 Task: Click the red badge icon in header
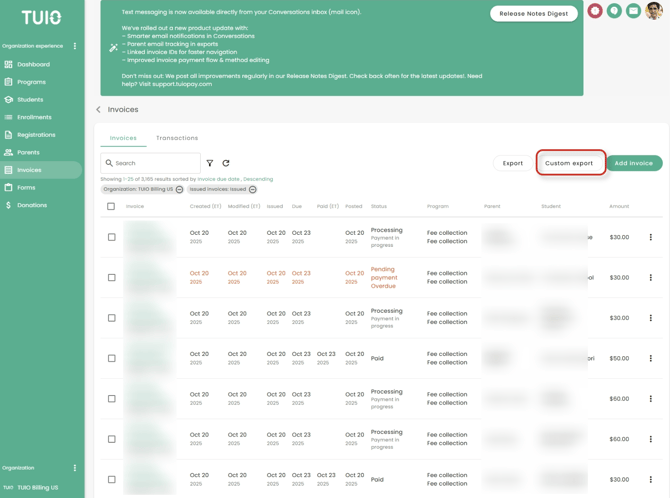click(x=595, y=11)
